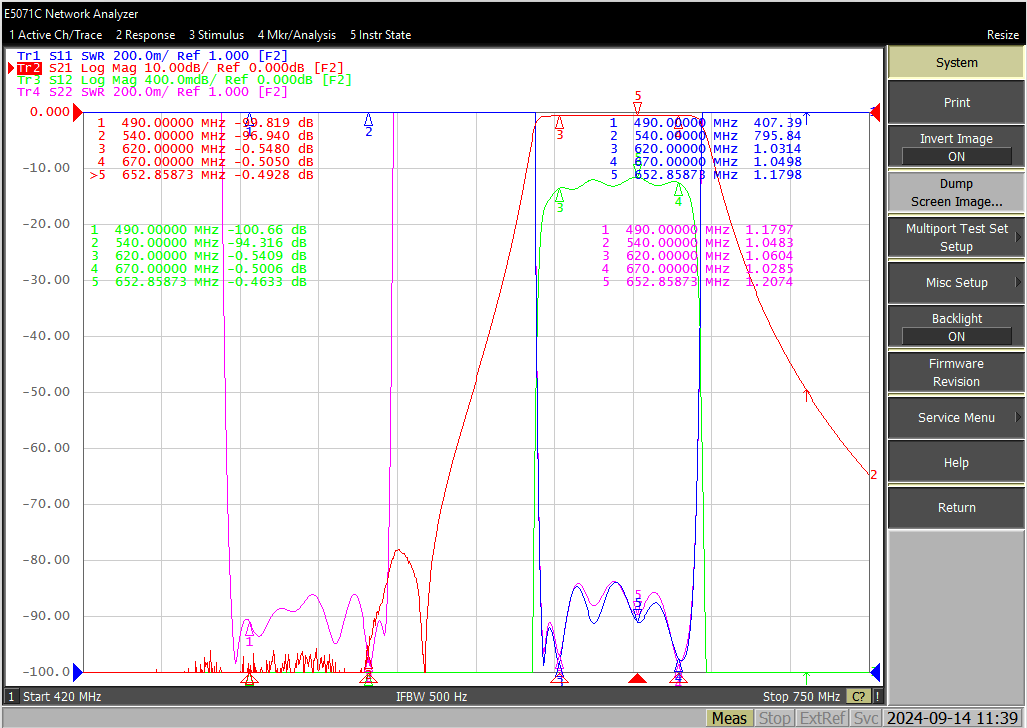Click blue marker 2 near the top of graph

click(x=369, y=119)
